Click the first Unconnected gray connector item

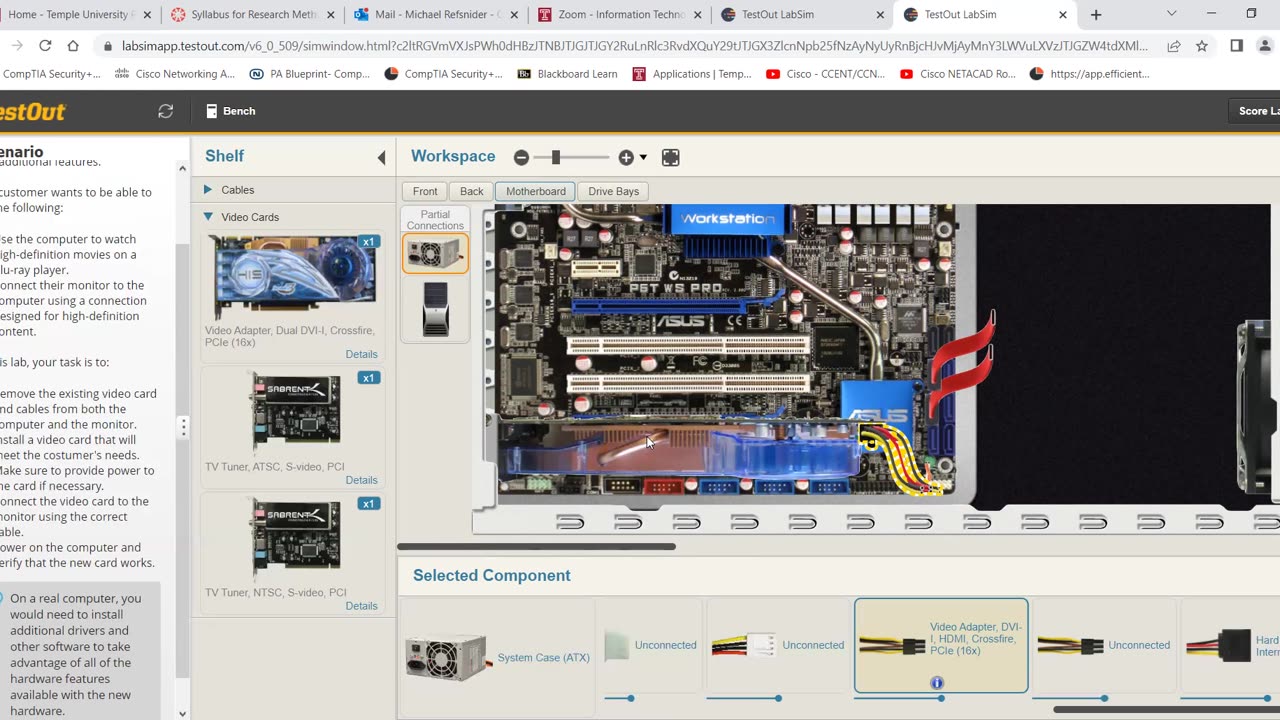[x=651, y=645]
